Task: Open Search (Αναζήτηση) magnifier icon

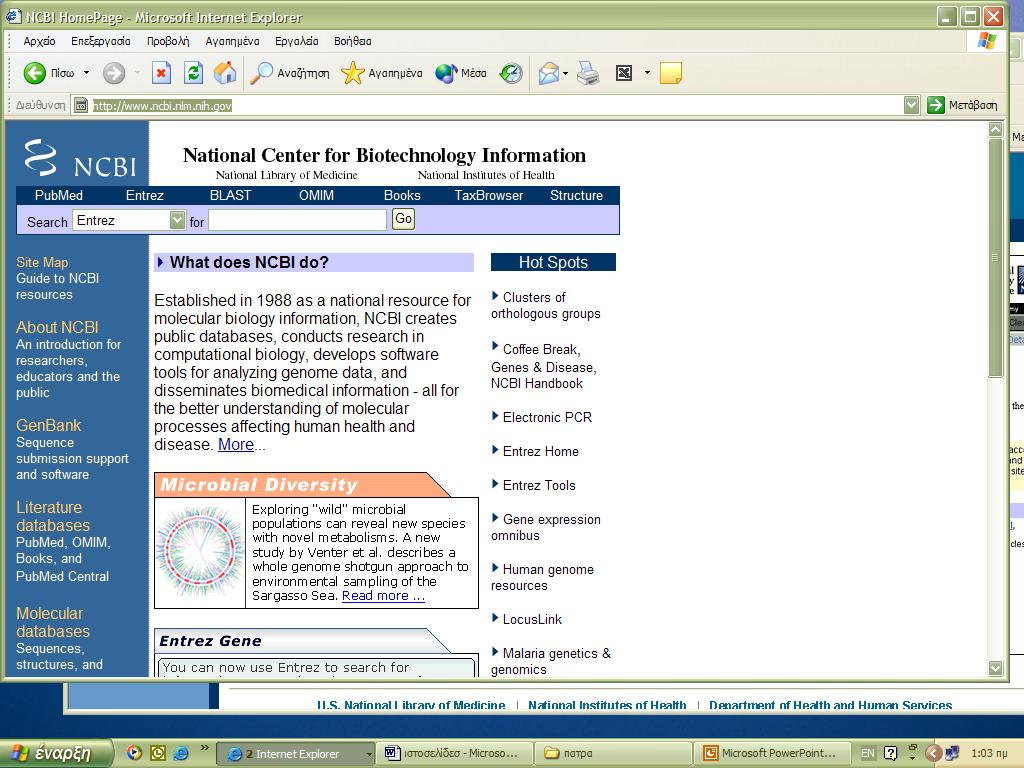Action: pyautogui.click(x=261, y=73)
